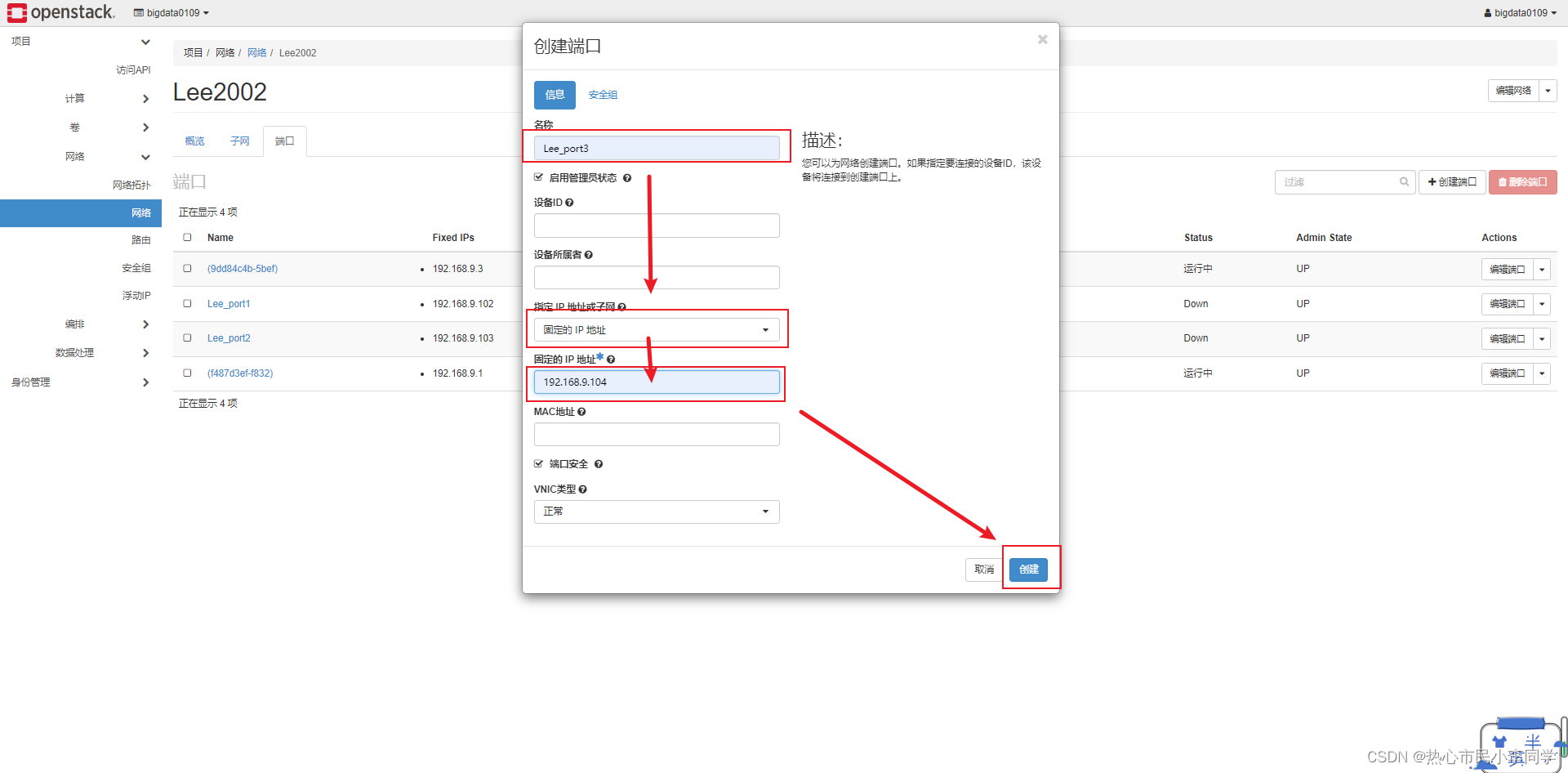Open 路由 in the sidebar

coord(141,240)
